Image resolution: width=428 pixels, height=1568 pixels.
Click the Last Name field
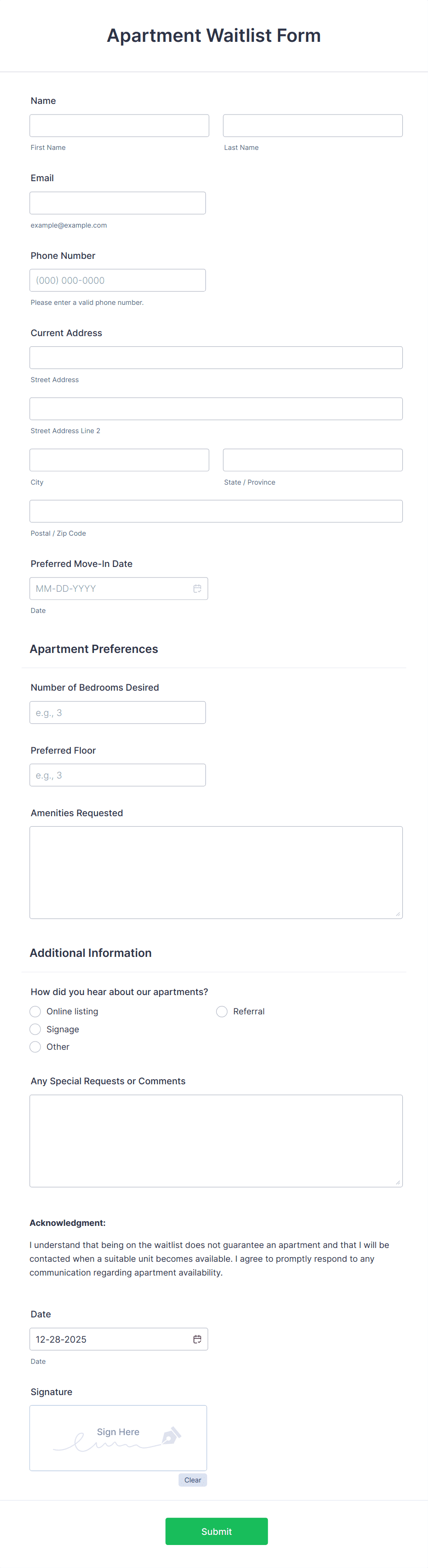312,125
